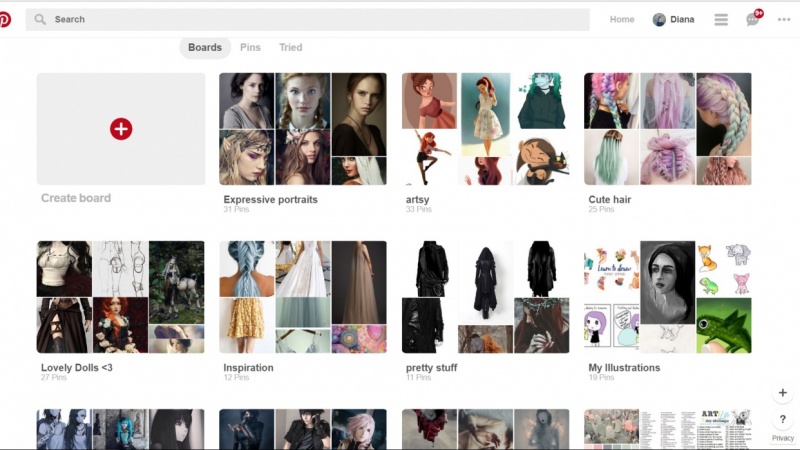This screenshot has height=450, width=800.
Task: Click the floating plus add button
Action: tap(783, 393)
